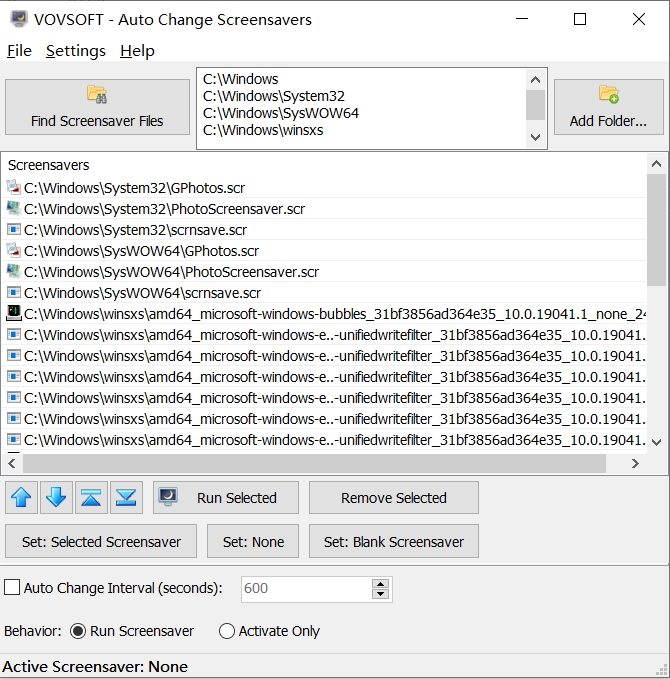Click the folder plus icon on Add Folder
This screenshot has width=670, height=679.
[x=609, y=94]
